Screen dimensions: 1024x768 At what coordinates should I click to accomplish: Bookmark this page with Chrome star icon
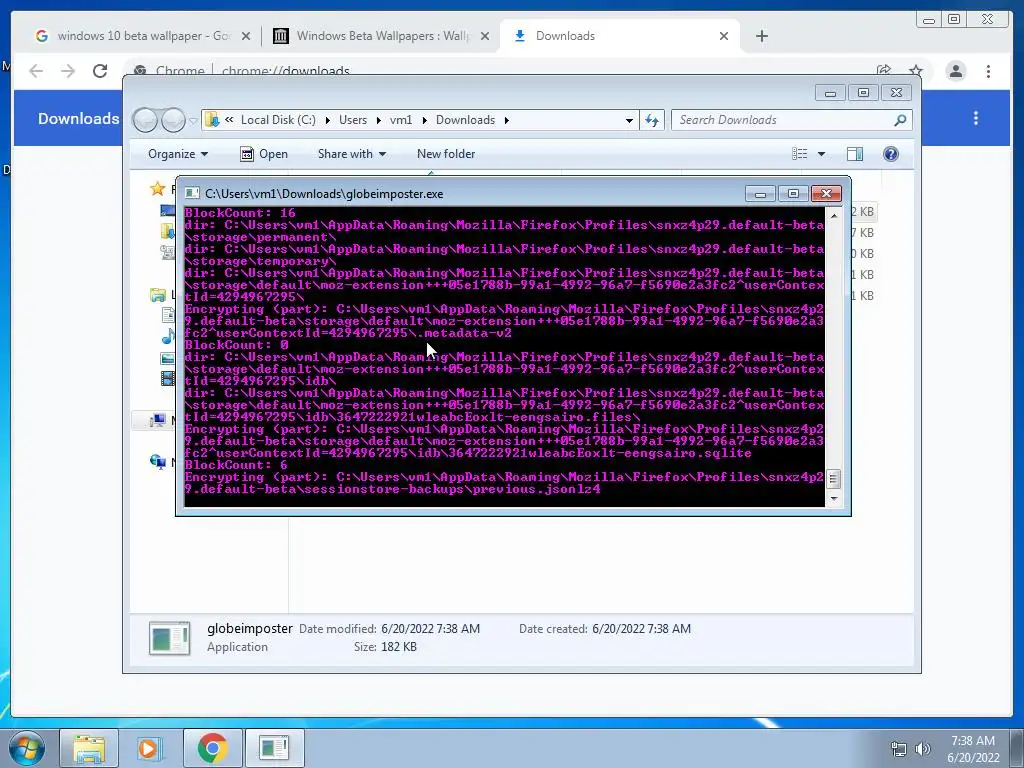click(x=916, y=71)
